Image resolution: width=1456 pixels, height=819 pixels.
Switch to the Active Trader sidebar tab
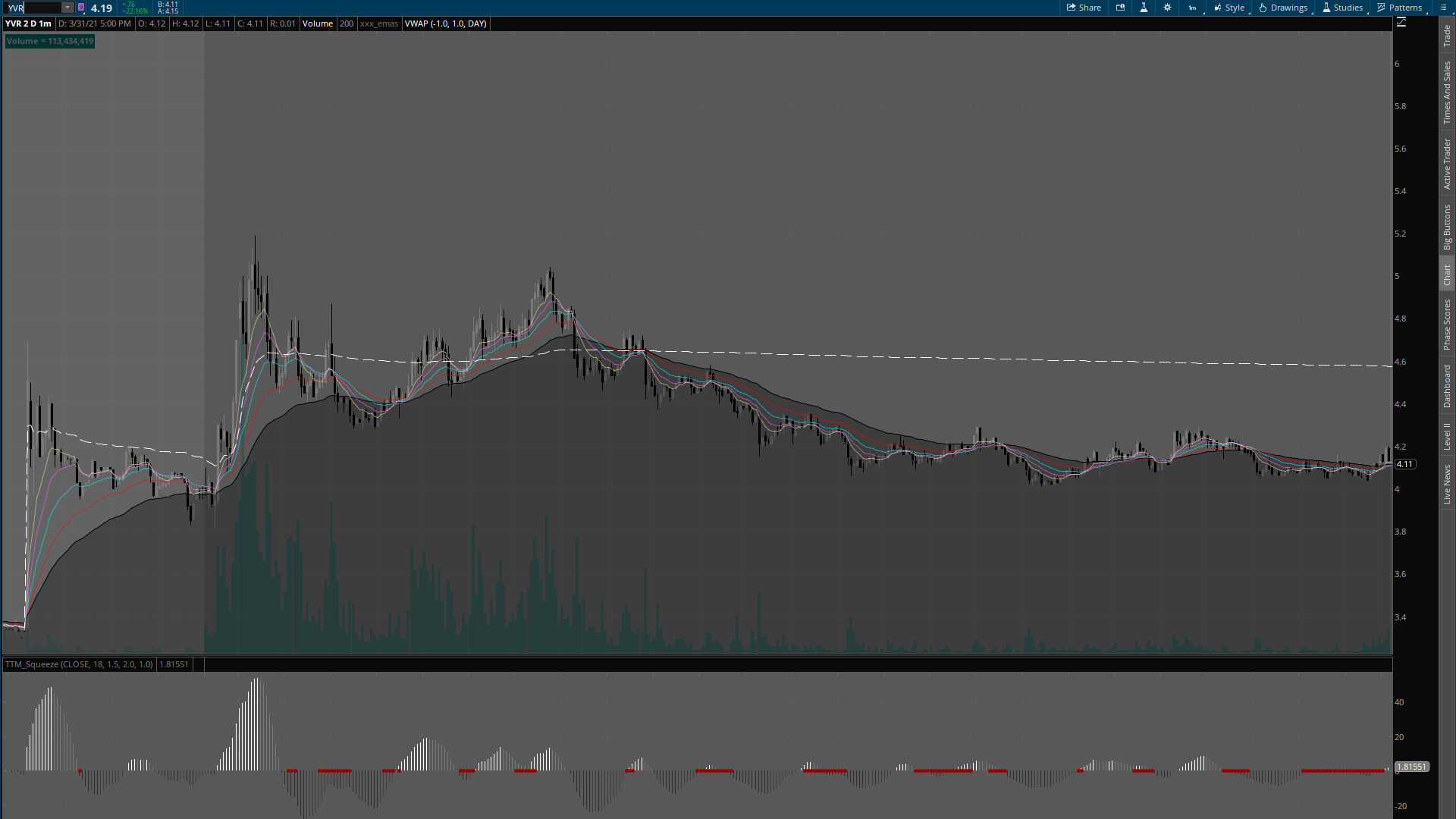coord(1447,164)
